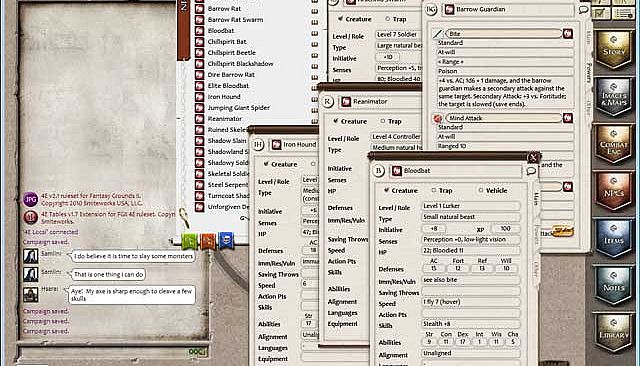Click the red link icon right of Bite
This screenshot has width=640, height=366.
568,33
